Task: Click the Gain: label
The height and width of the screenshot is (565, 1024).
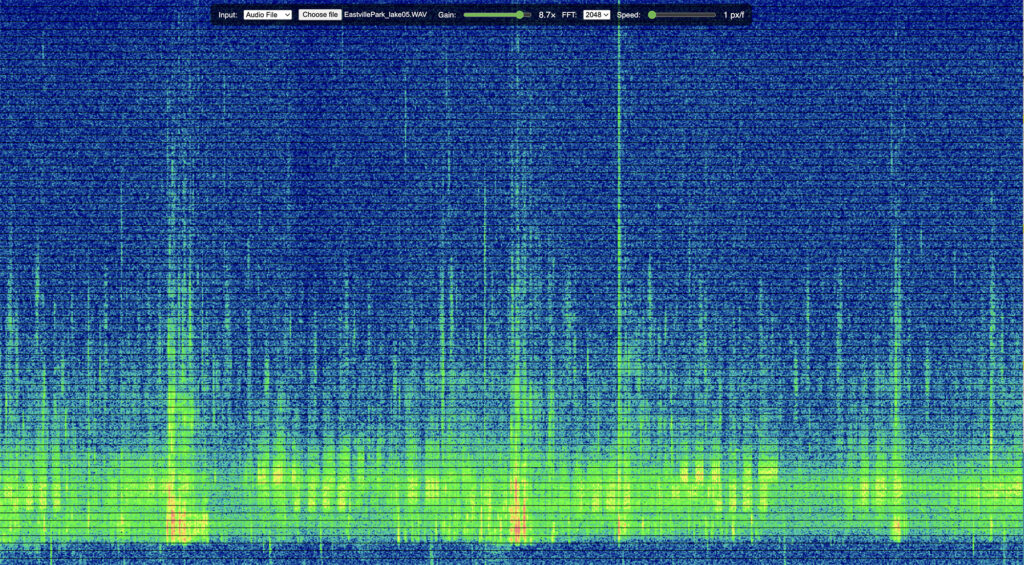Action: click(x=447, y=15)
